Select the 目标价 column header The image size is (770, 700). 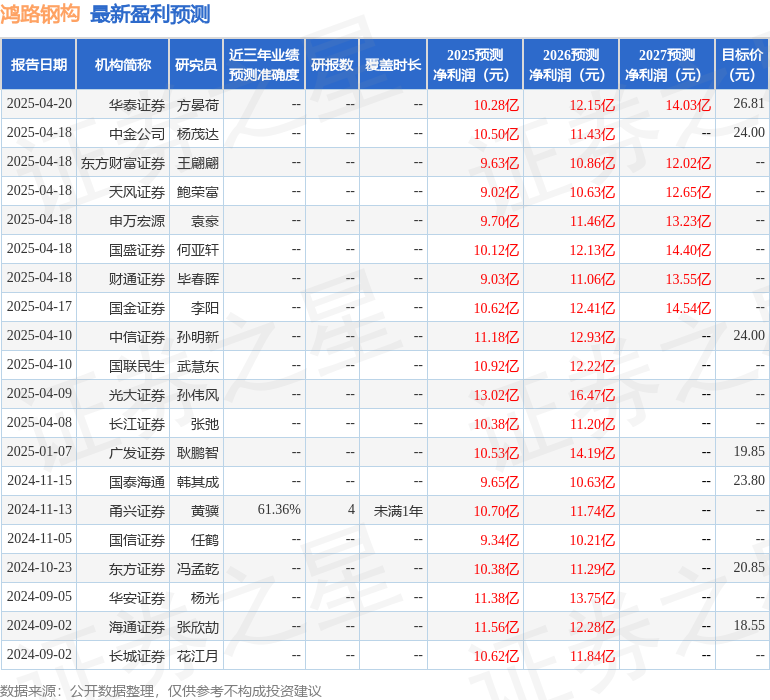coord(742,65)
